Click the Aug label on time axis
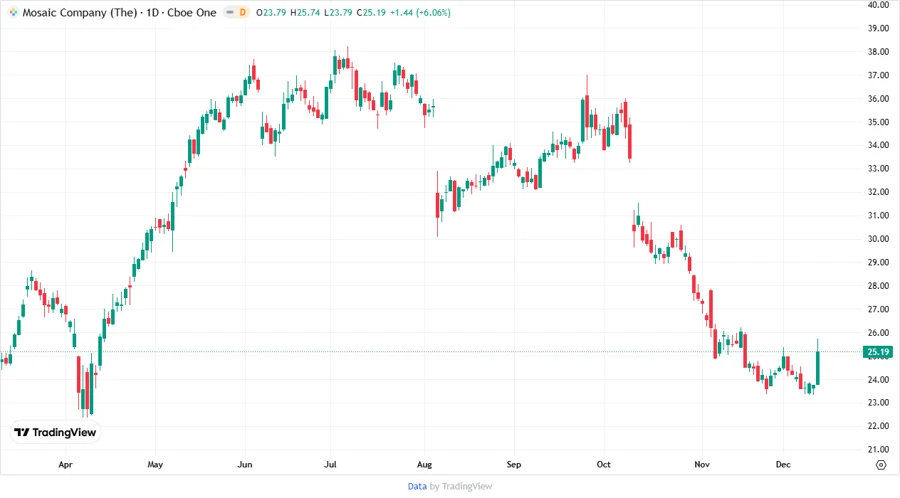 click(424, 464)
